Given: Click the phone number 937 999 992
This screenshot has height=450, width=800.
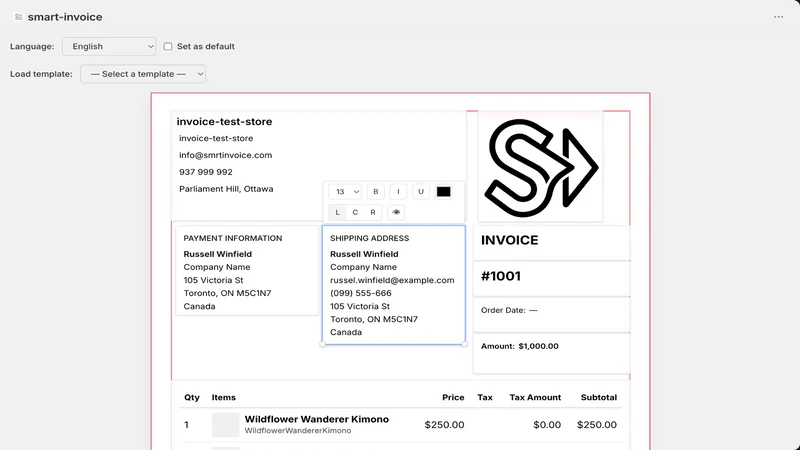Looking at the screenshot, I should [x=206, y=172].
